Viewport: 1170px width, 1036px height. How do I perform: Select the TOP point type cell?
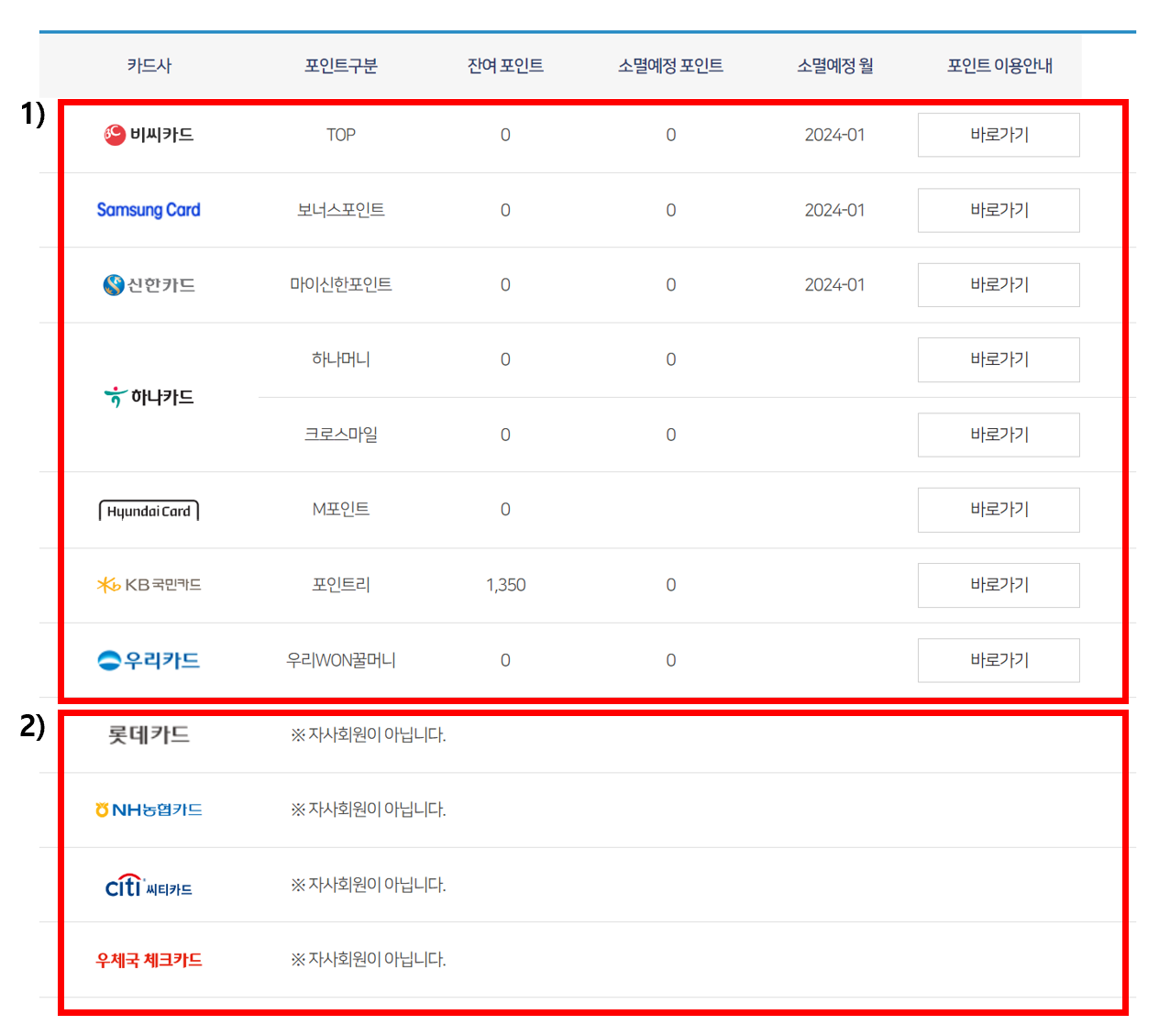click(341, 135)
